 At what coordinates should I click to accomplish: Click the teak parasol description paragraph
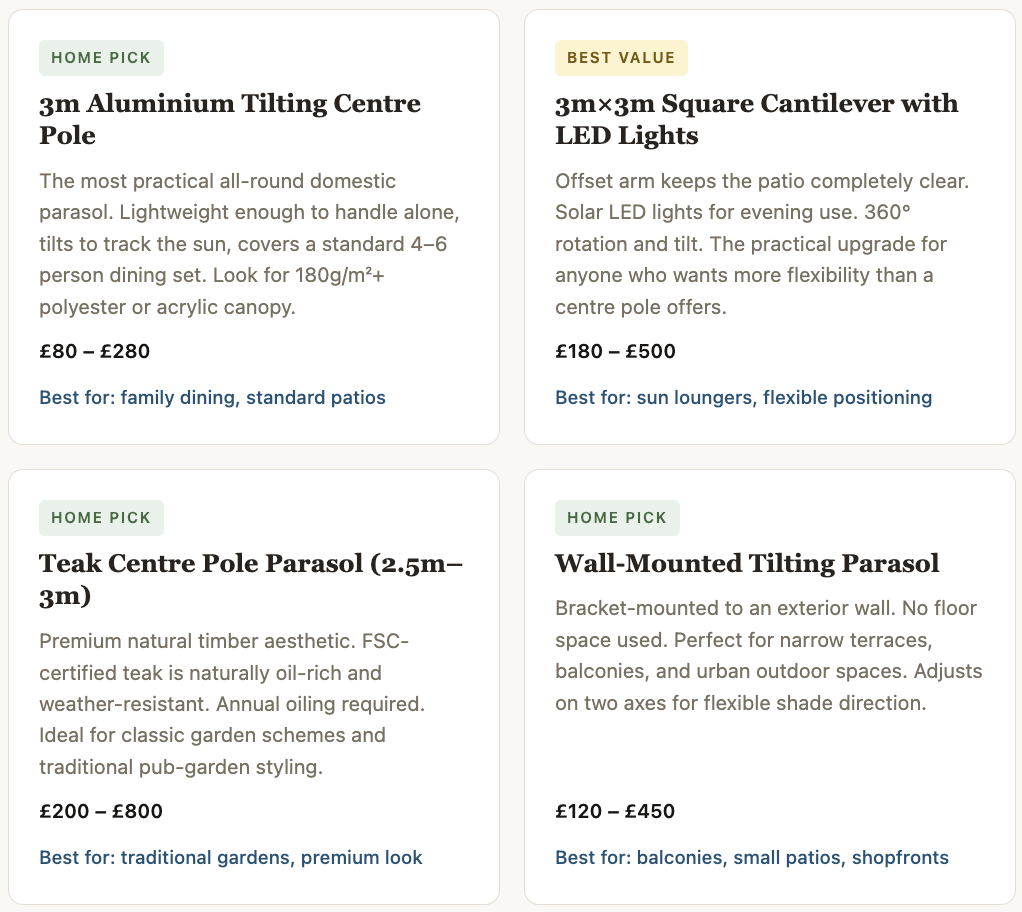click(x=232, y=704)
